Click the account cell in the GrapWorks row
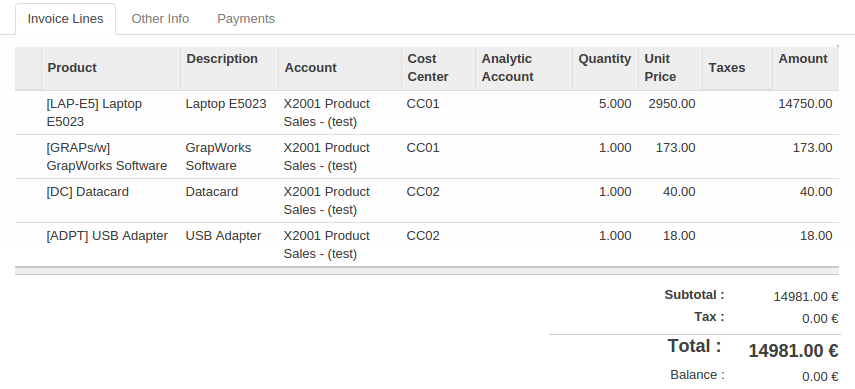855x389 pixels. (x=340, y=157)
